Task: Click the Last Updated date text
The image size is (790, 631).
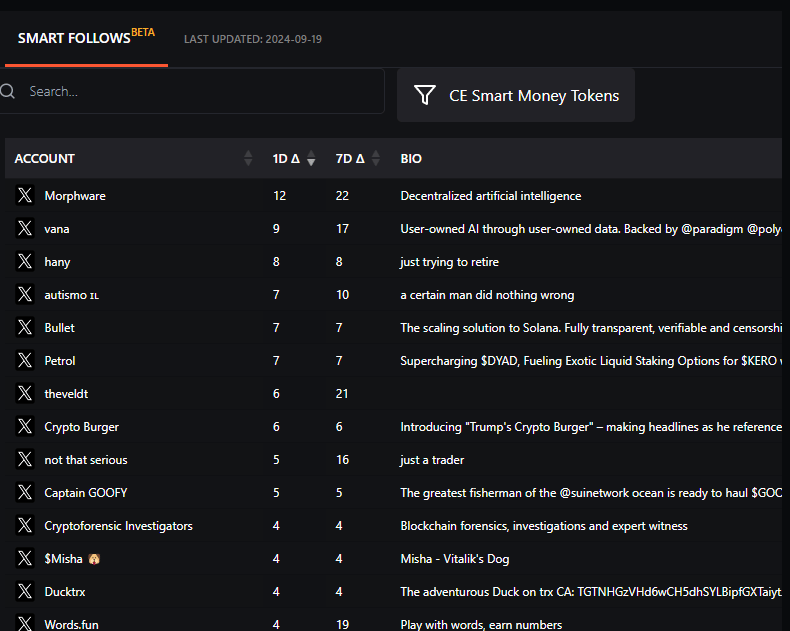Action: (253, 39)
